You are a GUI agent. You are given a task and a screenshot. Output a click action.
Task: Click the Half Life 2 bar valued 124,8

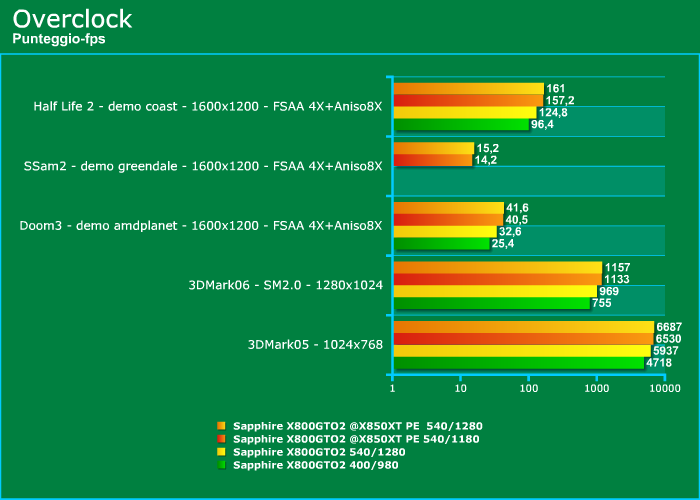465,112
